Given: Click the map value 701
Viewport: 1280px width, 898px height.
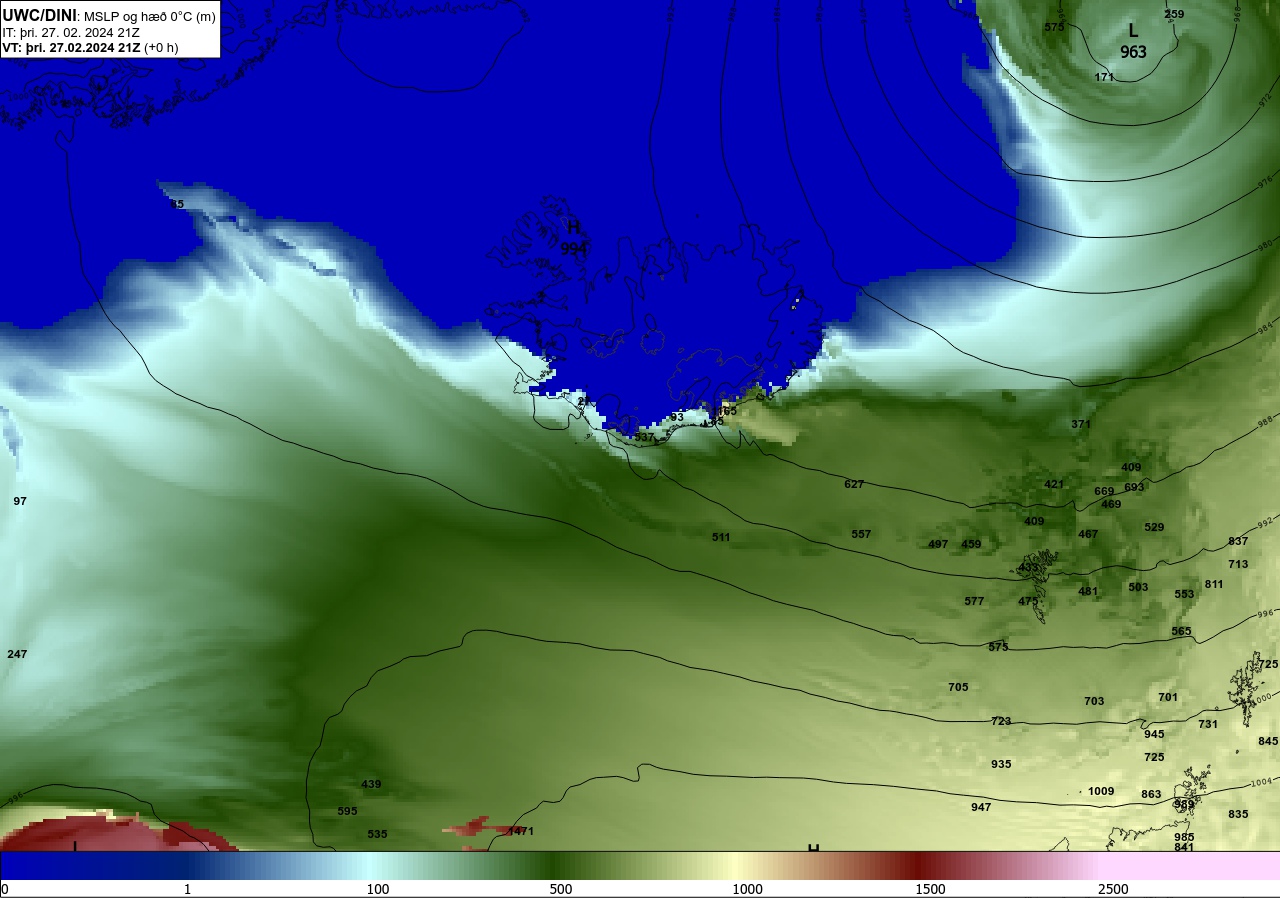Looking at the screenshot, I should [x=1168, y=697].
